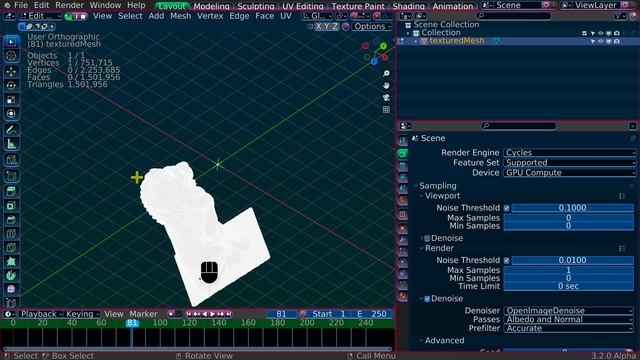The width and height of the screenshot is (640, 360).
Task: Enable Viewport Denoise checkbox
Action: pyautogui.click(x=427, y=238)
